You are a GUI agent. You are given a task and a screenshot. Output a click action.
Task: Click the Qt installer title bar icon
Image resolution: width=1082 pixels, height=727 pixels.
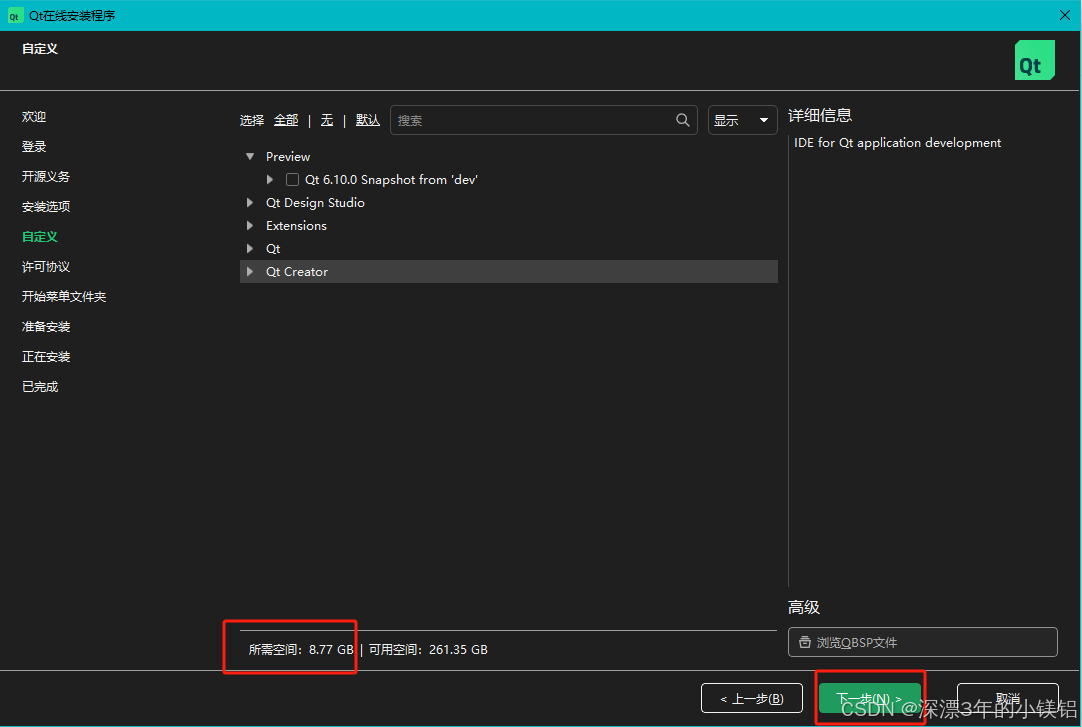point(14,15)
